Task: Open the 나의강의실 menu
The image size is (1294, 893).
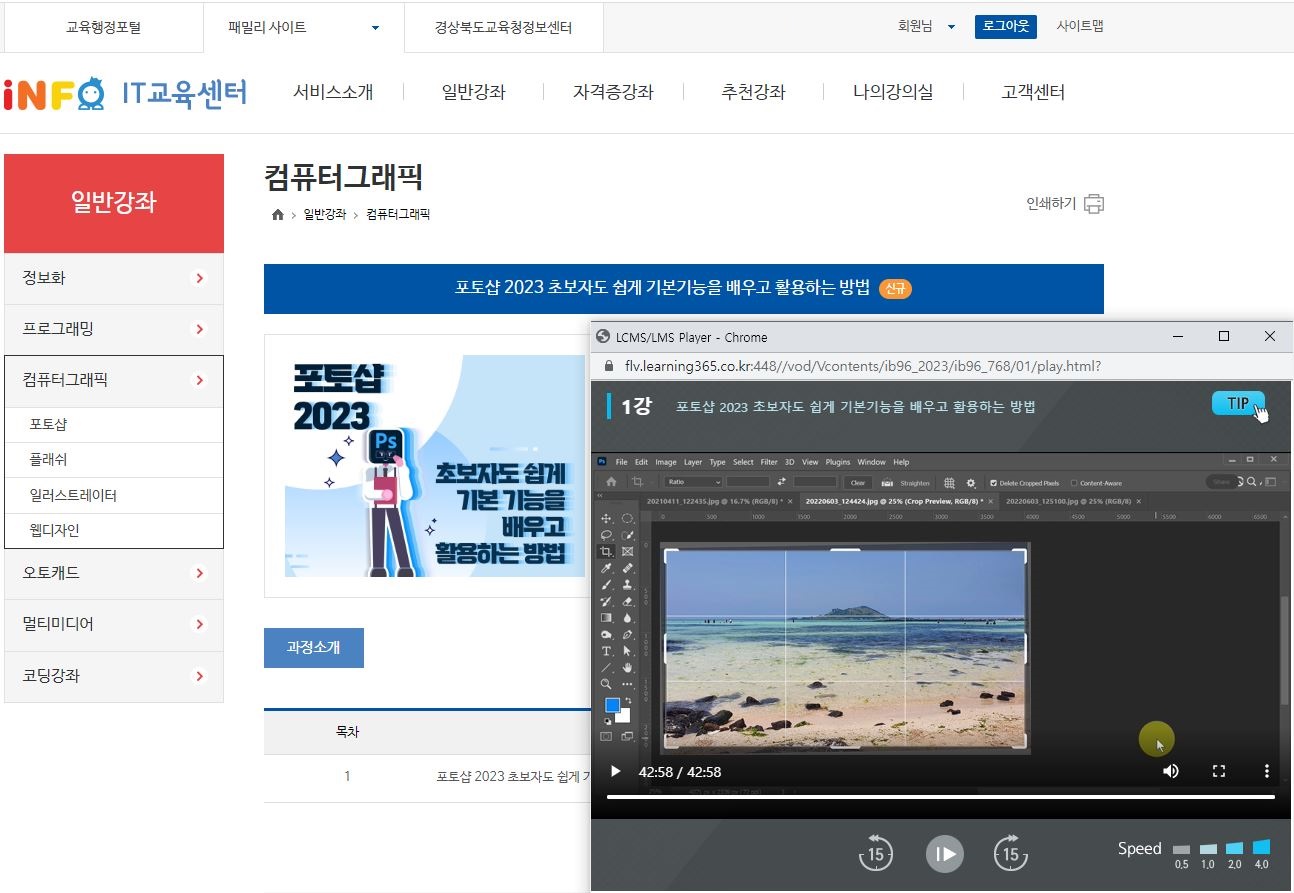Action: (x=893, y=92)
